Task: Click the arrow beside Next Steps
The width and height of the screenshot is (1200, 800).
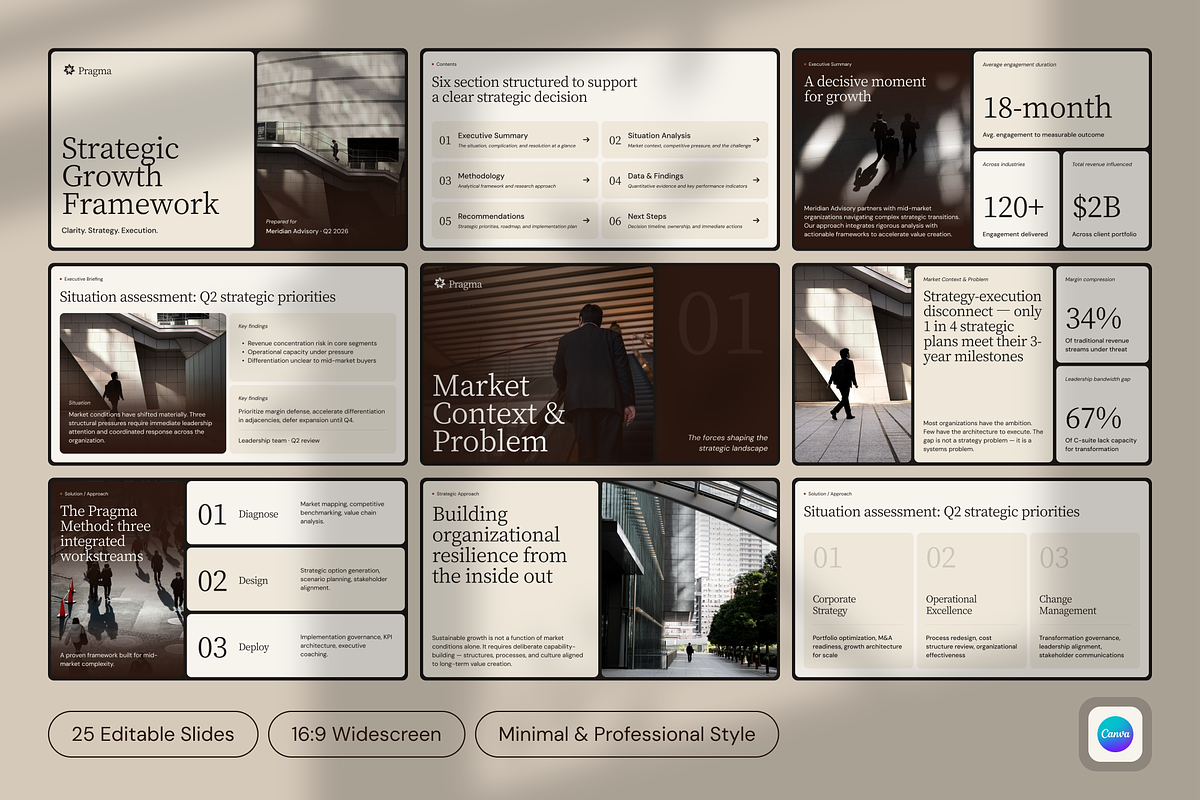Action: pos(756,221)
